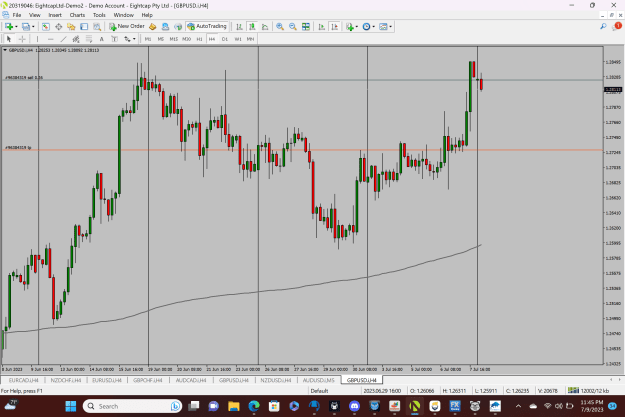The width and height of the screenshot is (625, 417).
Task: Tile chart windows icon
Action: pyautogui.click(x=306, y=27)
